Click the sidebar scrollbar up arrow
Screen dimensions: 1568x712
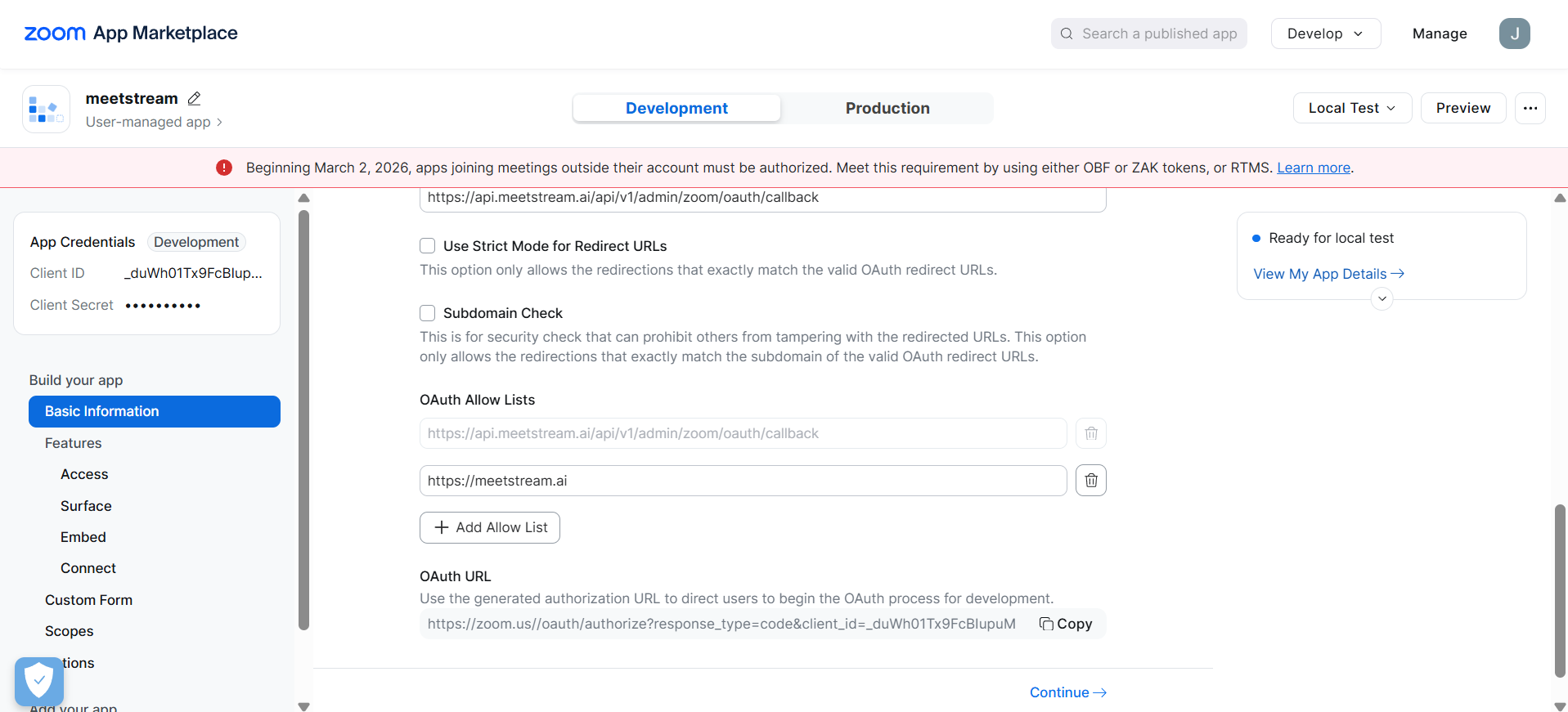coord(303,198)
